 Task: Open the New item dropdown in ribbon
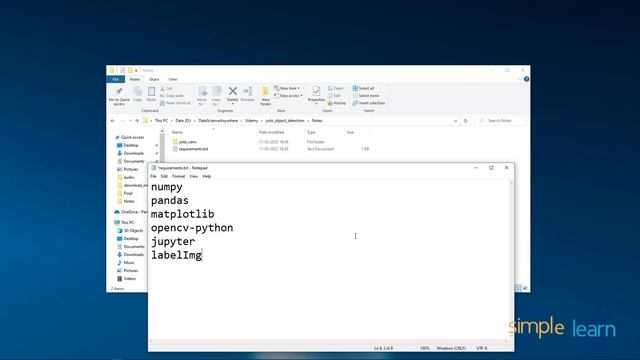287,88
